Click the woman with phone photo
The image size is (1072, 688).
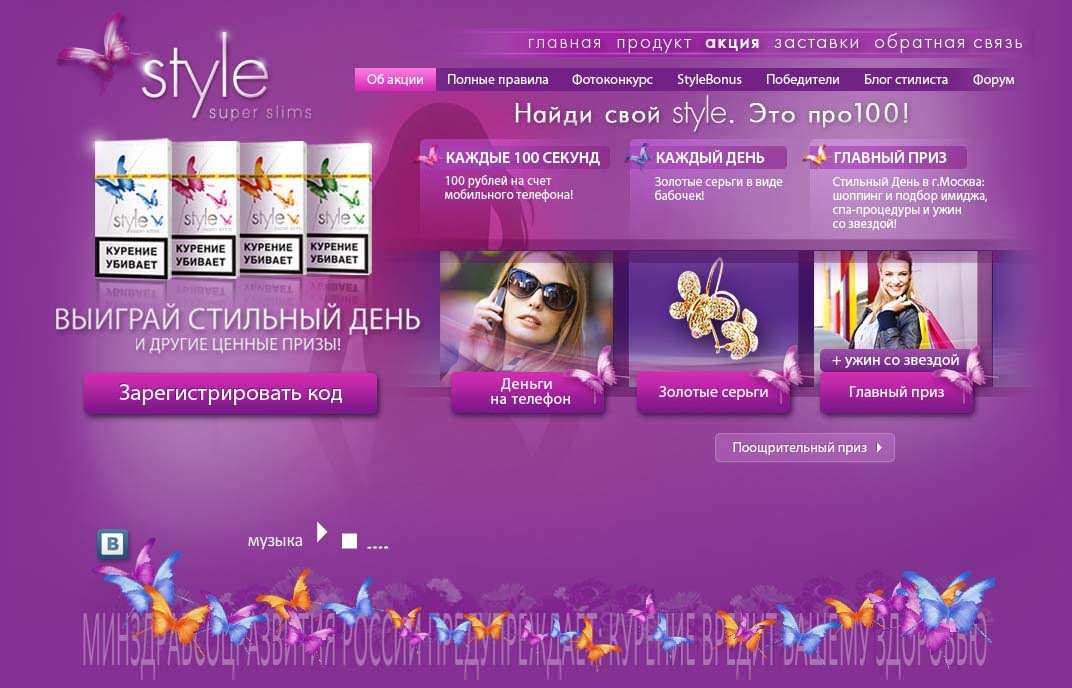click(526, 312)
